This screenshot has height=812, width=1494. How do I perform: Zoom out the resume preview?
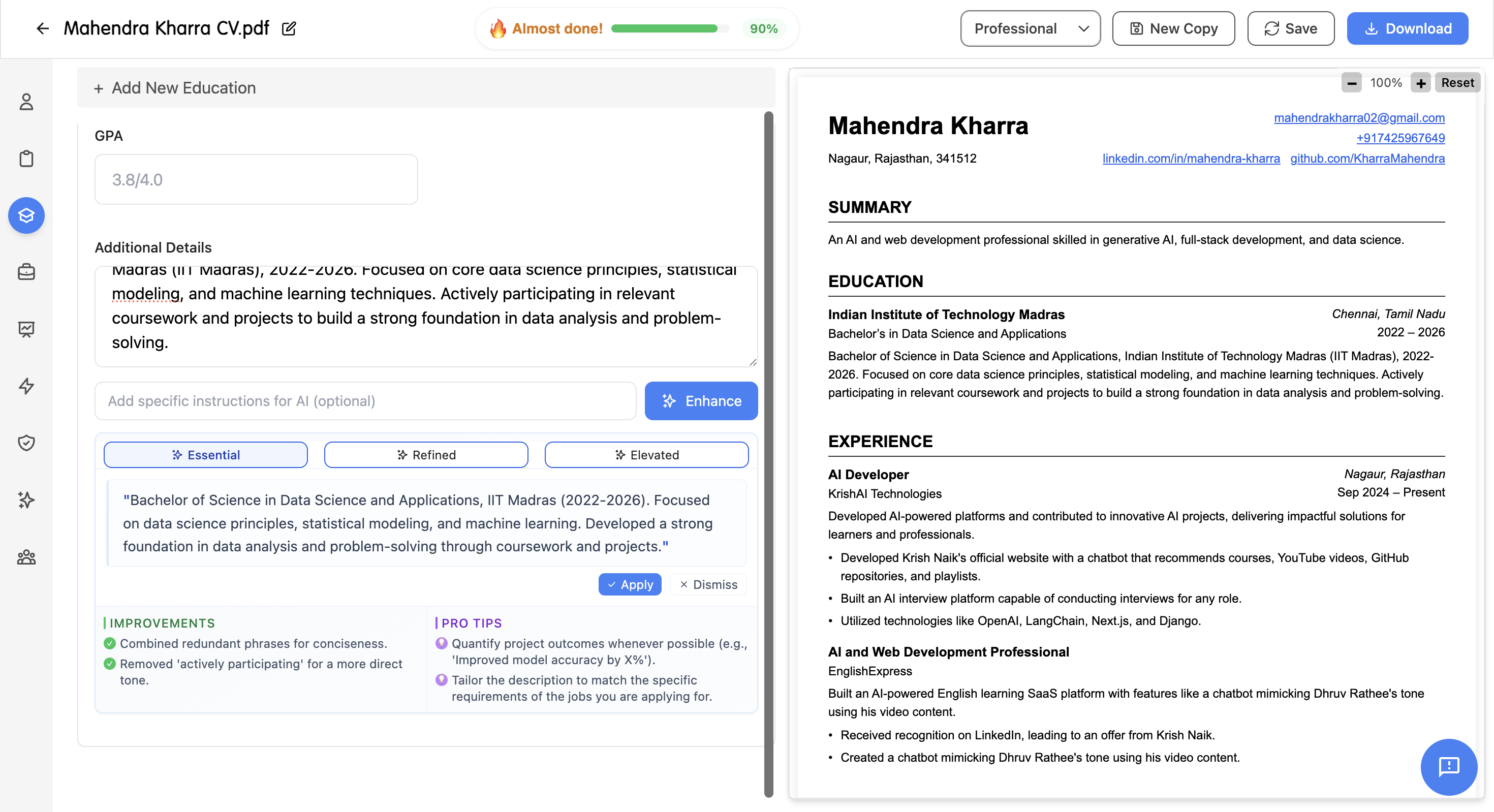(x=1351, y=83)
